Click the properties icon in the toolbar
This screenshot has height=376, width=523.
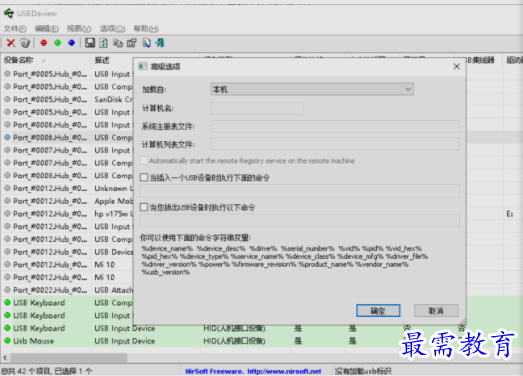(132, 43)
